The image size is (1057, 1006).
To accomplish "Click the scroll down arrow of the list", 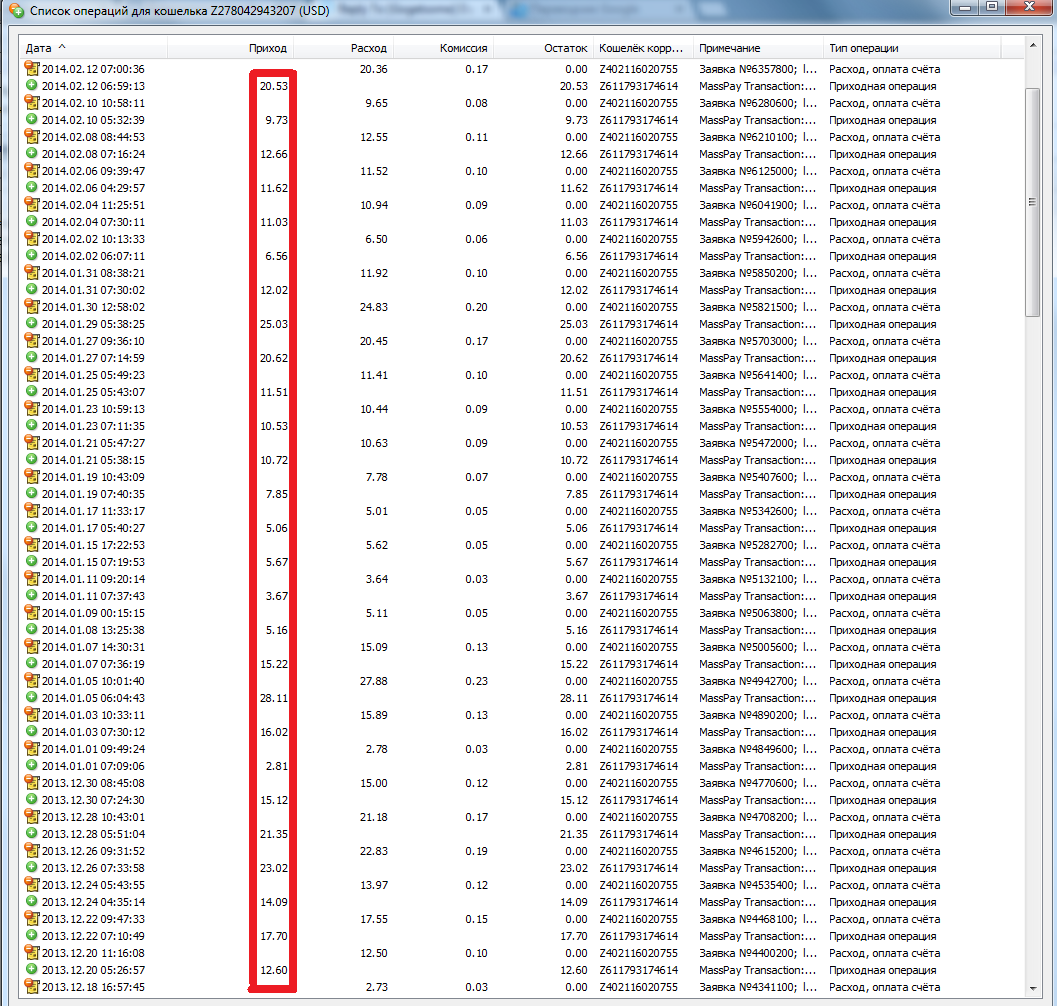I will coord(1032,988).
